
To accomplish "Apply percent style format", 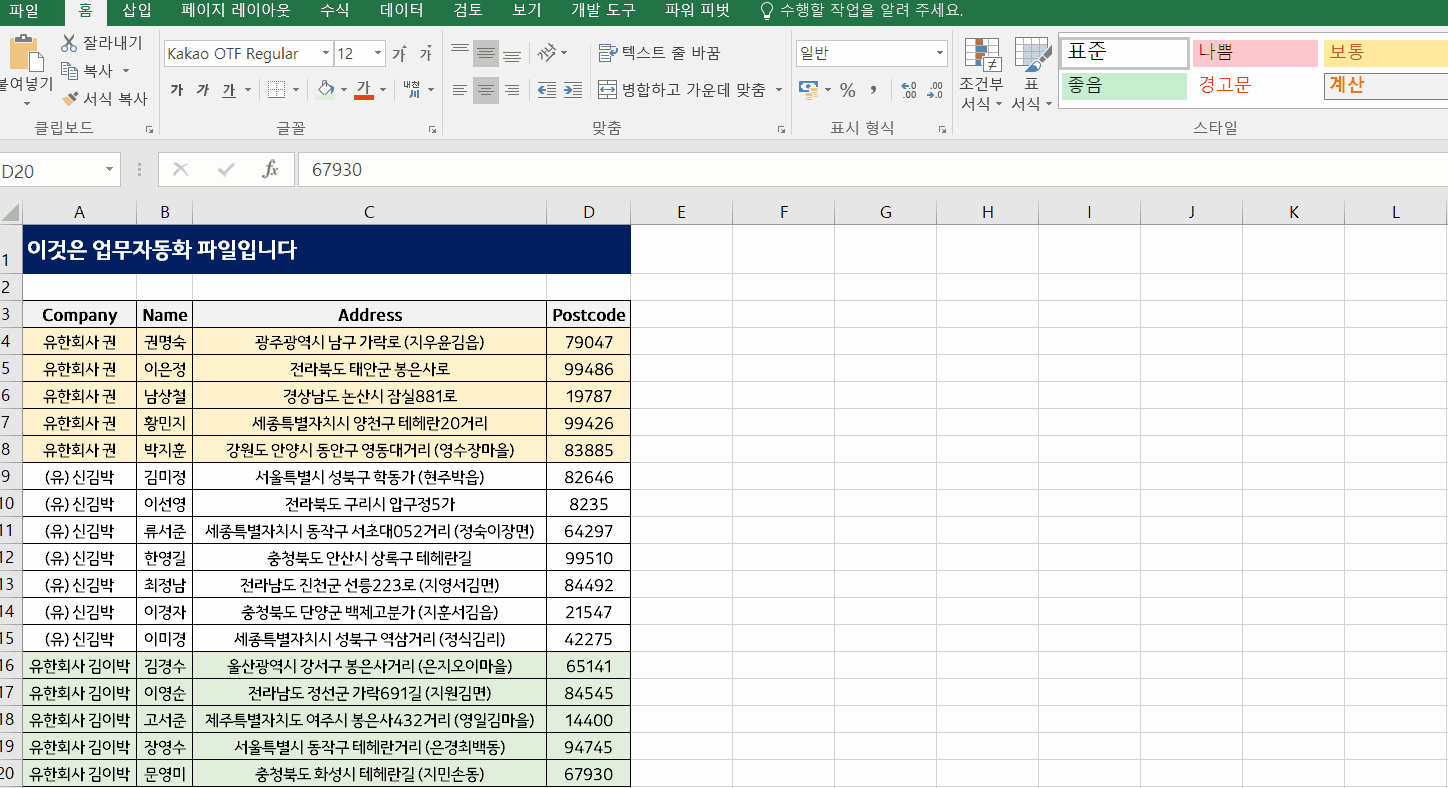I will 848,91.
